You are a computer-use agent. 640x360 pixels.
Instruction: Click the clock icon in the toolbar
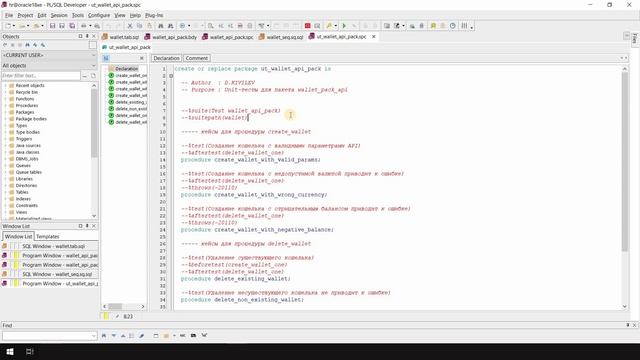(453, 26)
